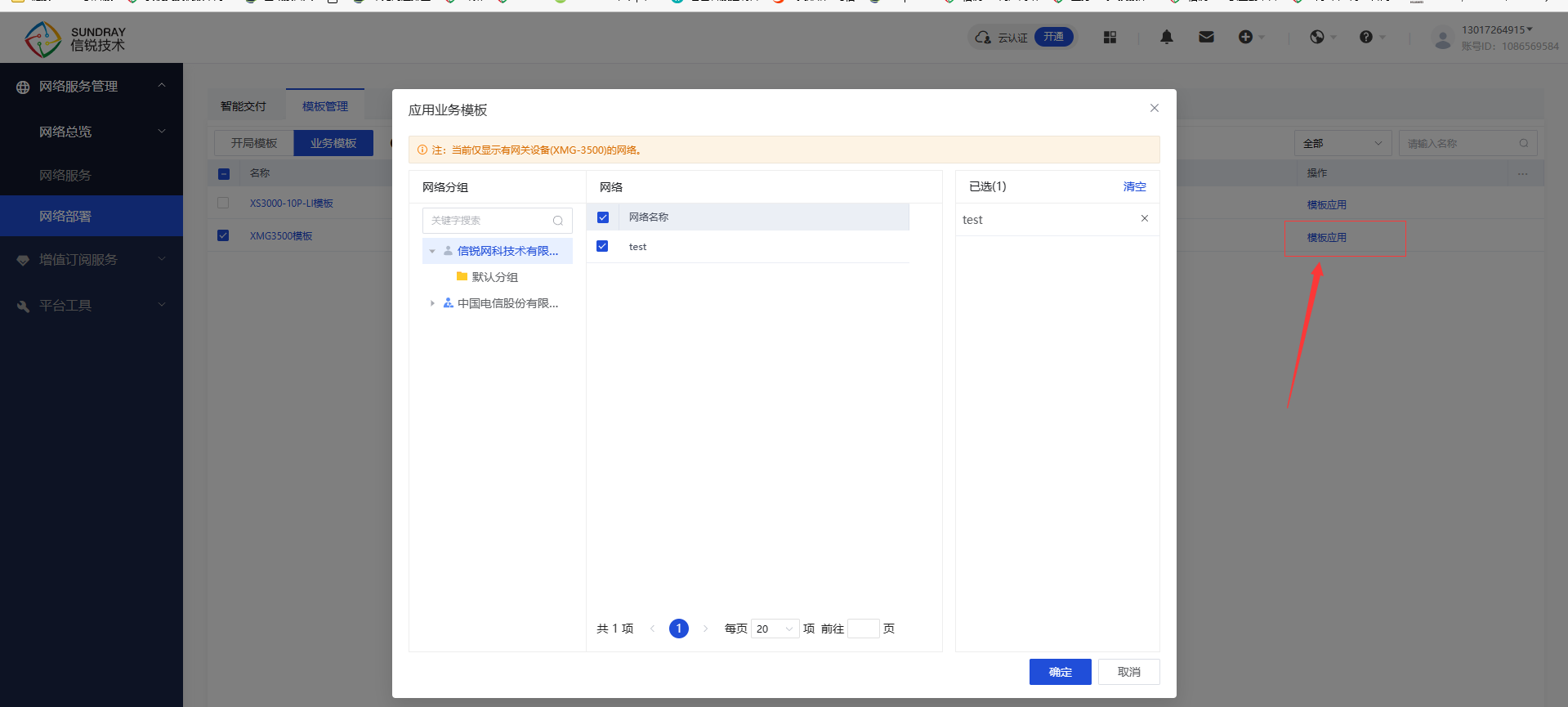Select 网络服务 in the sidebar menu
Screen dimensions: 1568x707
point(65,175)
